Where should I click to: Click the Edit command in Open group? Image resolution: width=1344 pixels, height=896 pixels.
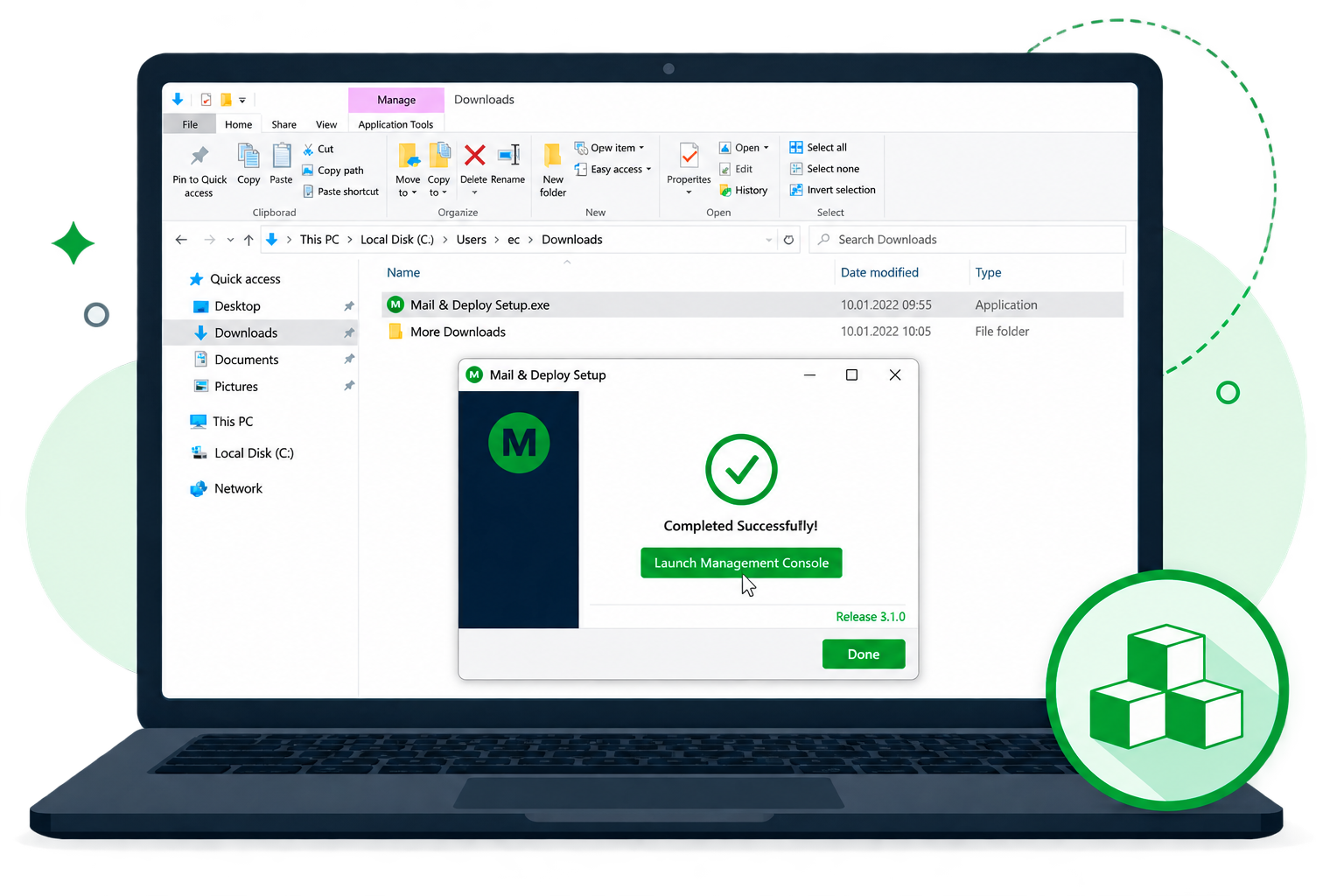tap(736, 169)
